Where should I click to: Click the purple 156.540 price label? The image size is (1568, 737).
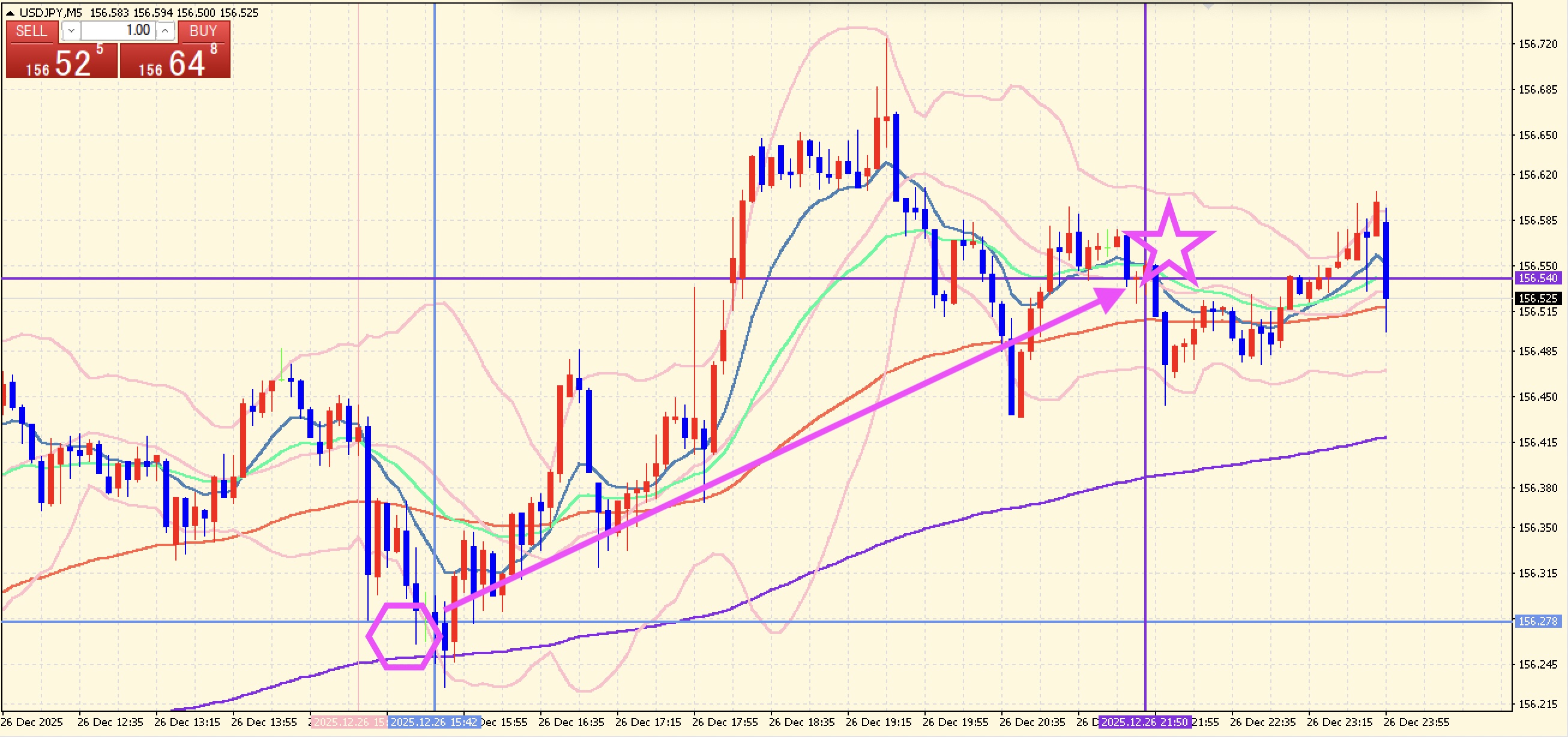tap(1537, 278)
